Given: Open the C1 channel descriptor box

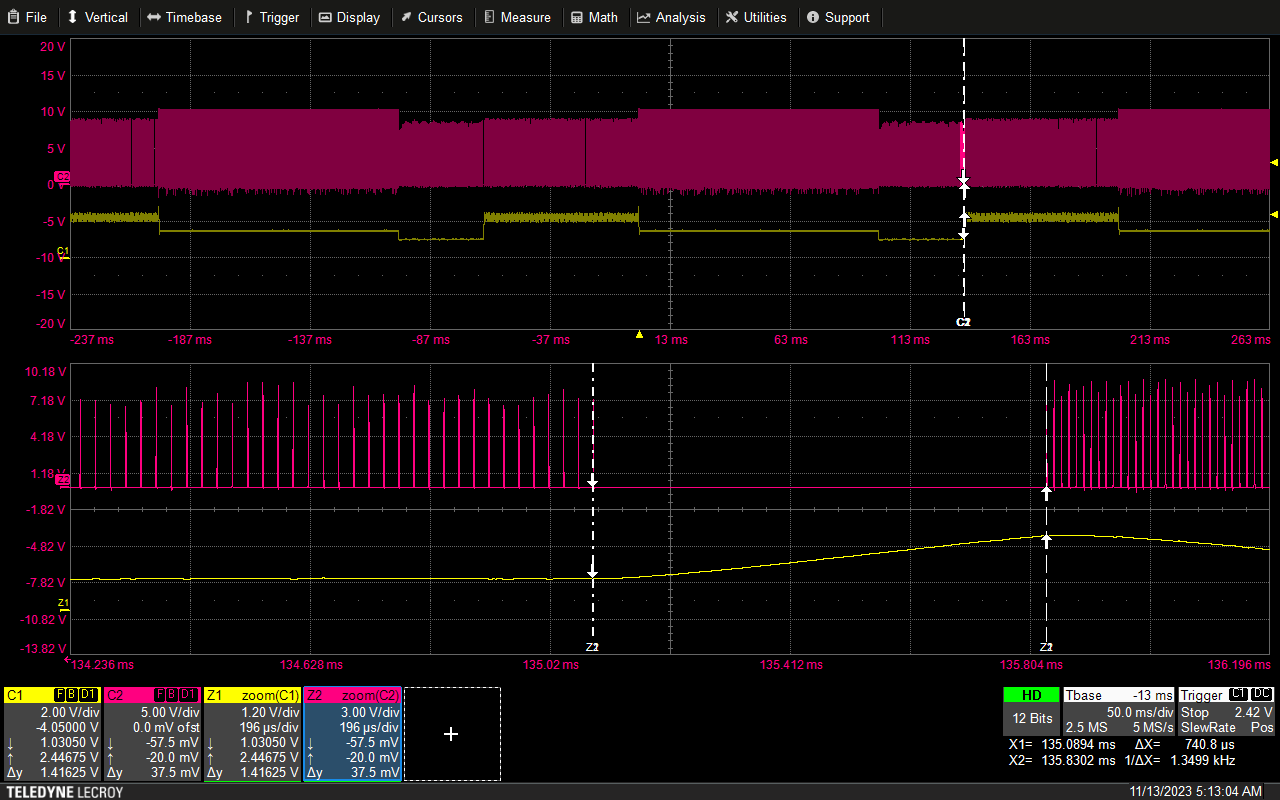Looking at the screenshot, I should click(52, 733).
